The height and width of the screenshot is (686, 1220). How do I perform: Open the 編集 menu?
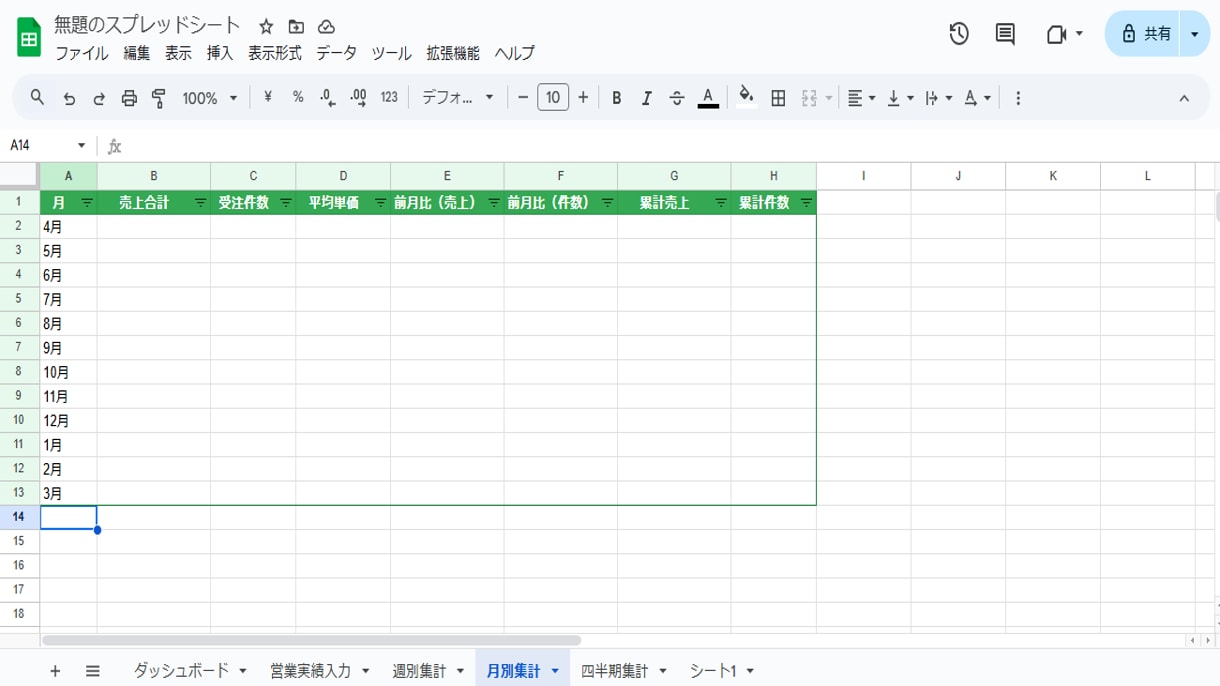[137, 53]
